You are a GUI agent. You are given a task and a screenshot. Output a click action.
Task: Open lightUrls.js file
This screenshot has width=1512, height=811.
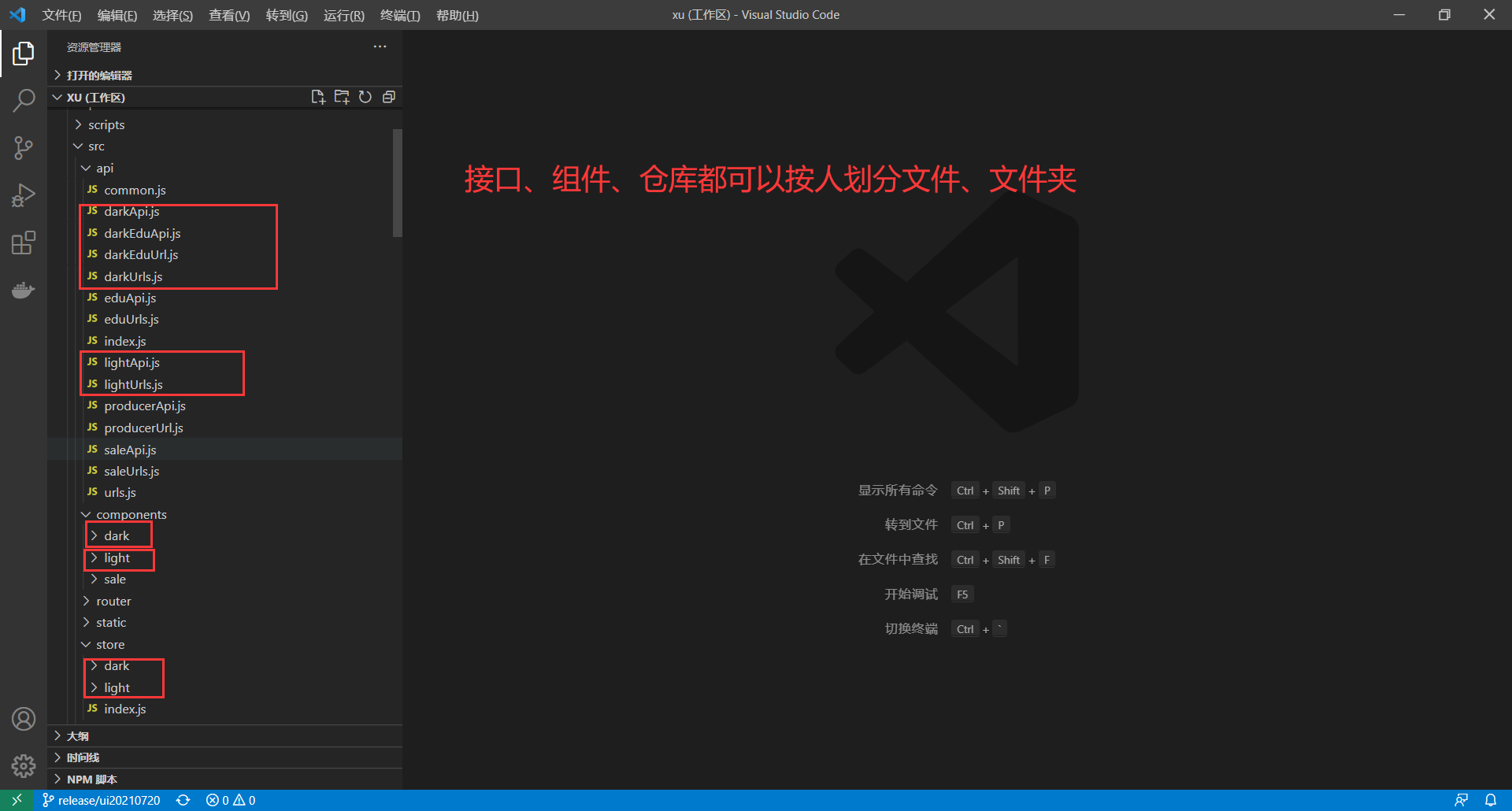[224, 384]
